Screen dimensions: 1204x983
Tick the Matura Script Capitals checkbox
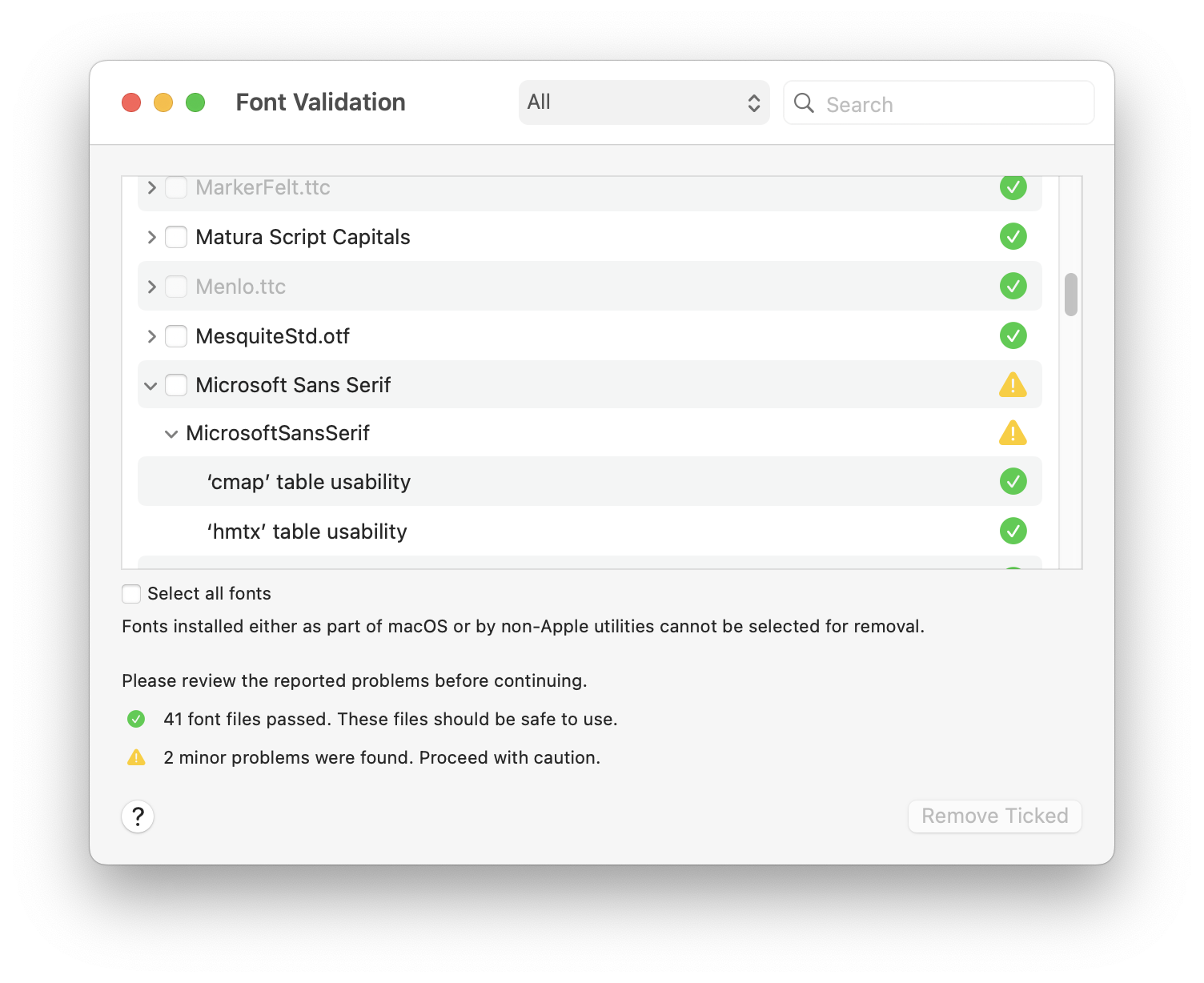pos(176,237)
